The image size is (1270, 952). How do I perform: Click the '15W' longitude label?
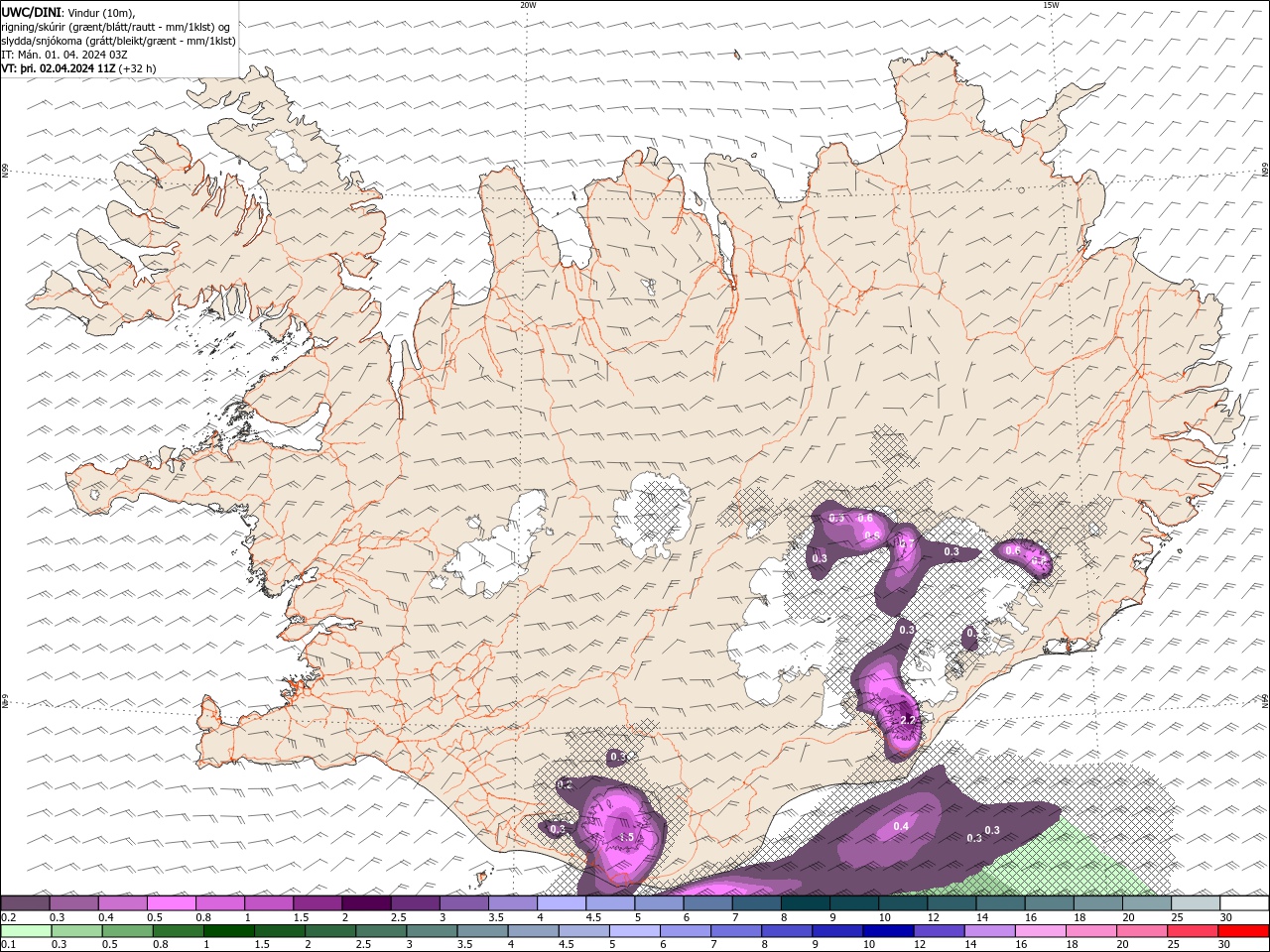(x=1051, y=5)
